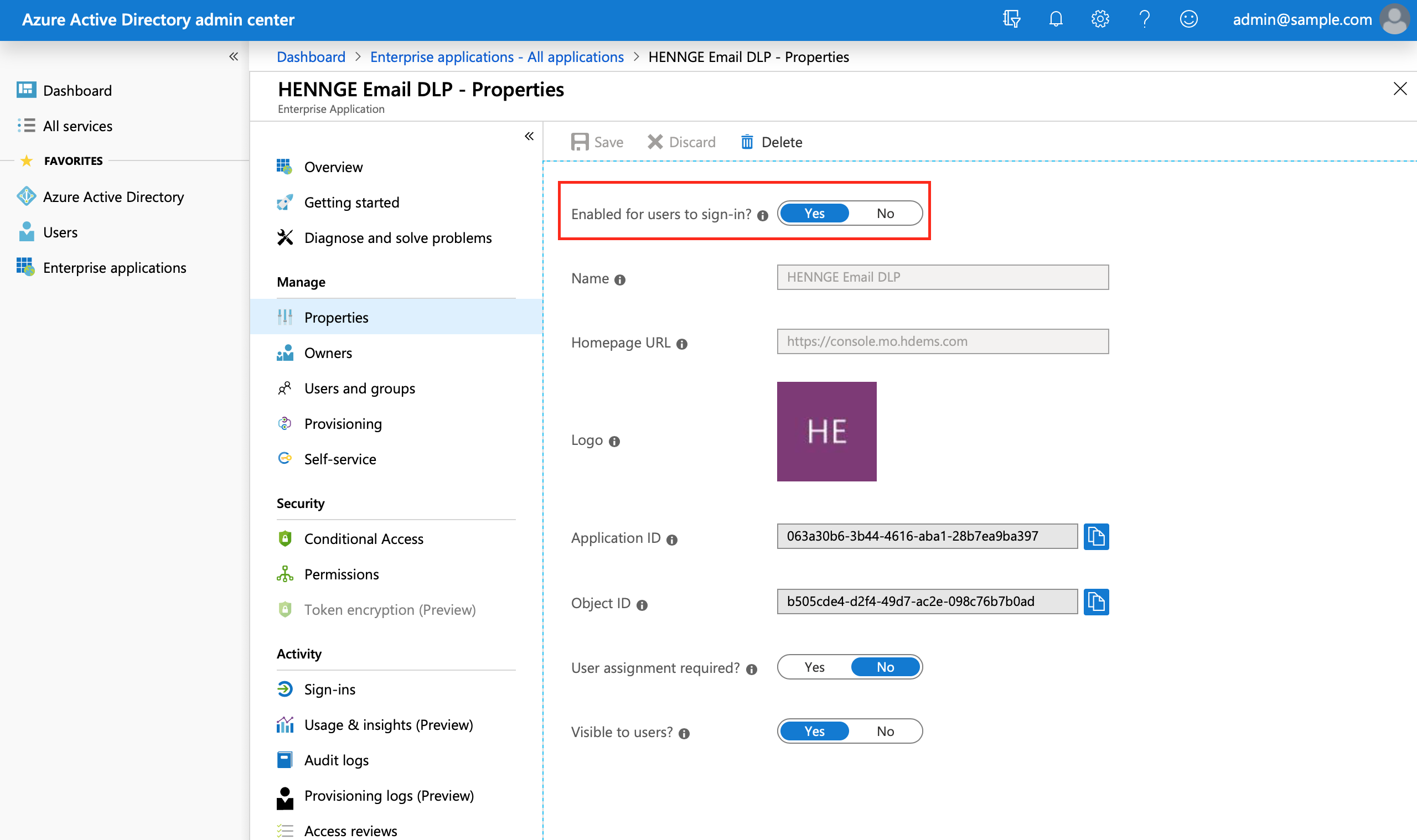Screen dimensions: 1417x840
Task: Click the Azure Active Directory diamond icon
Action: click(x=26, y=196)
